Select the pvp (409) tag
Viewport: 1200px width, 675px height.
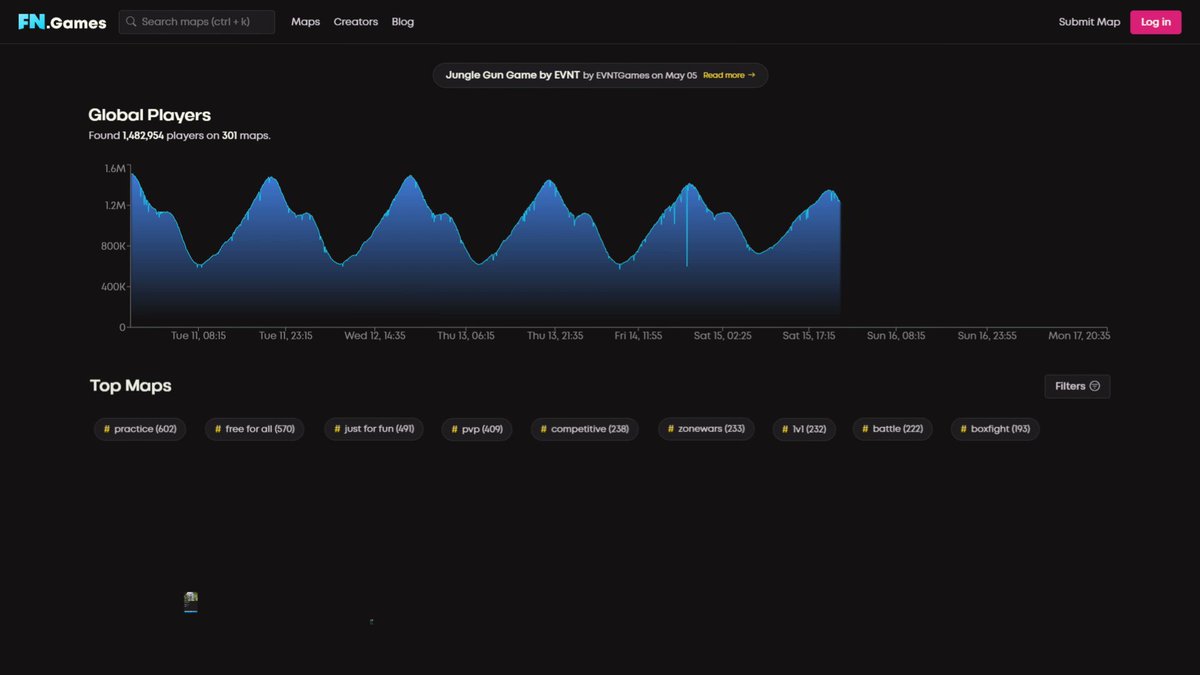[477, 429]
